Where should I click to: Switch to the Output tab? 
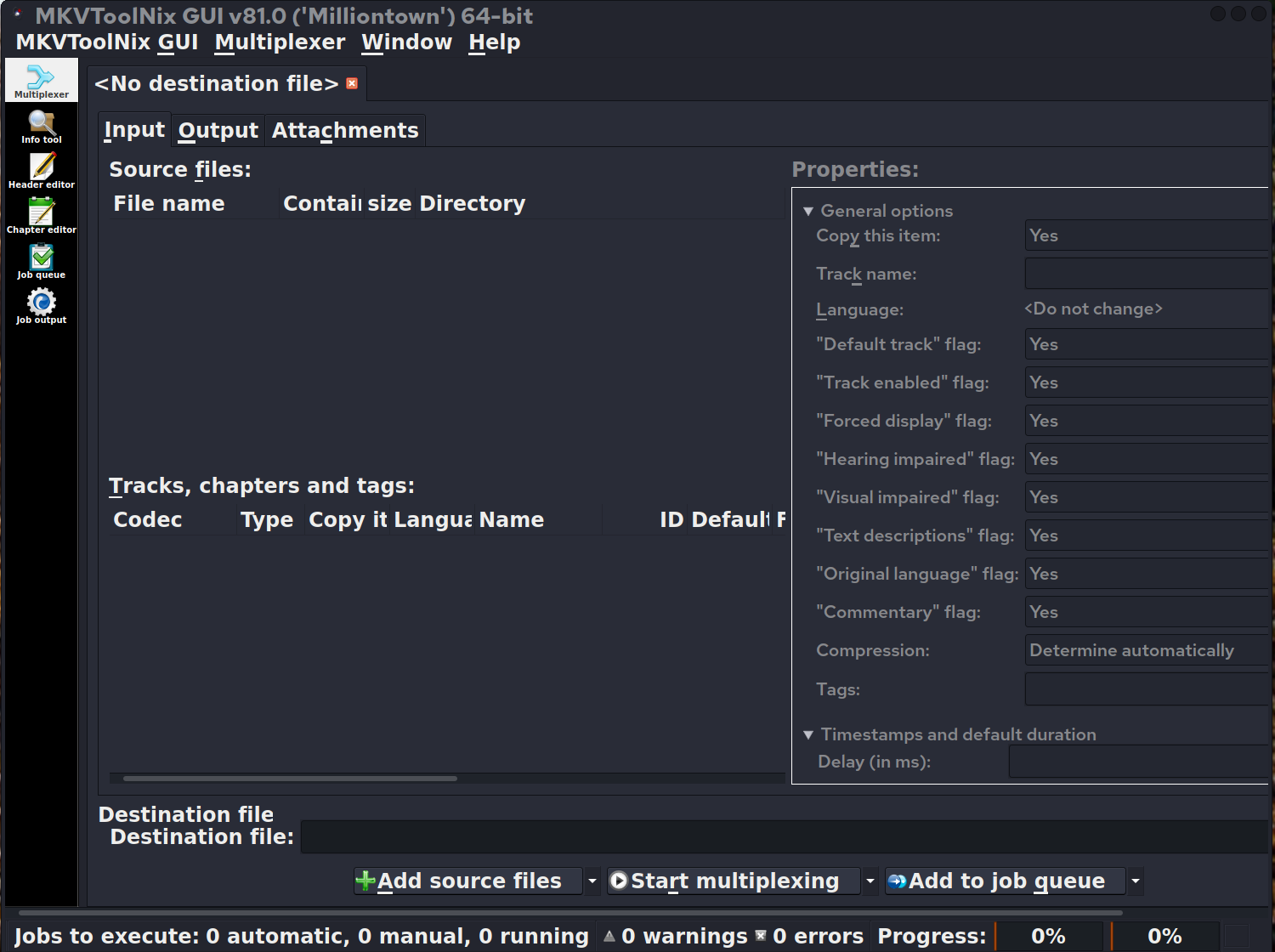[x=218, y=130]
